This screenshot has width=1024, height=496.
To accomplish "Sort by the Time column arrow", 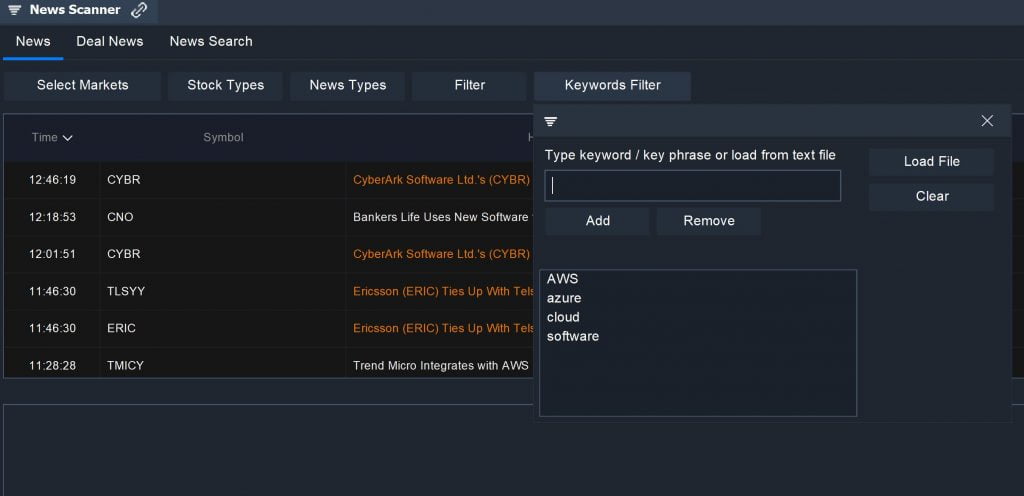I will click(x=67, y=138).
